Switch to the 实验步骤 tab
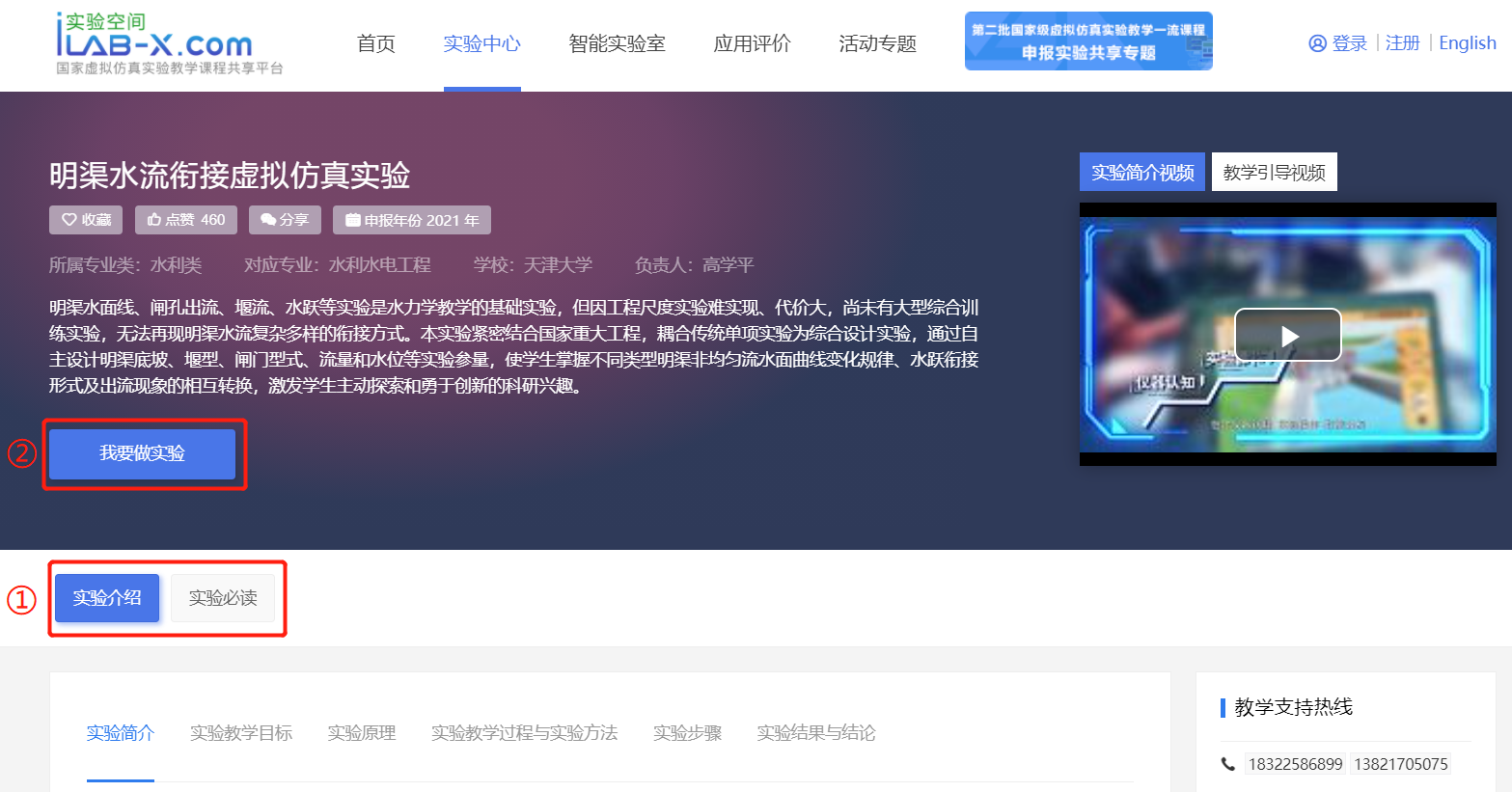The width and height of the screenshot is (1512, 792). pyautogui.click(x=687, y=733)
